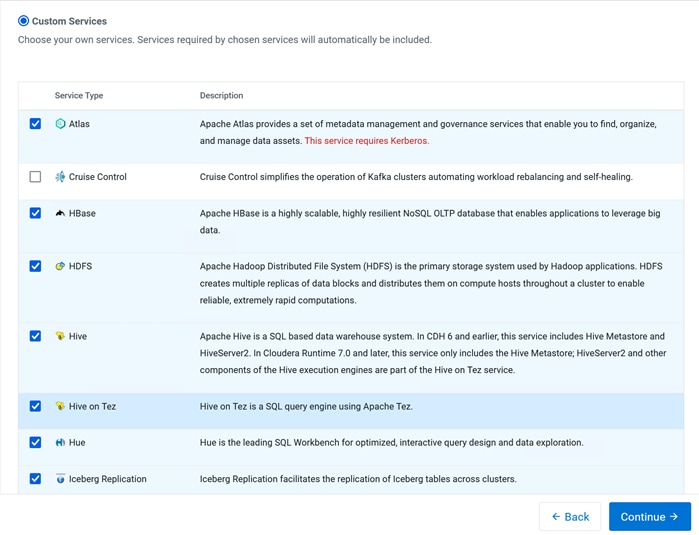
Task: Toggle the Hive on Tez checkbox
Action: click(x=35, y=406)
